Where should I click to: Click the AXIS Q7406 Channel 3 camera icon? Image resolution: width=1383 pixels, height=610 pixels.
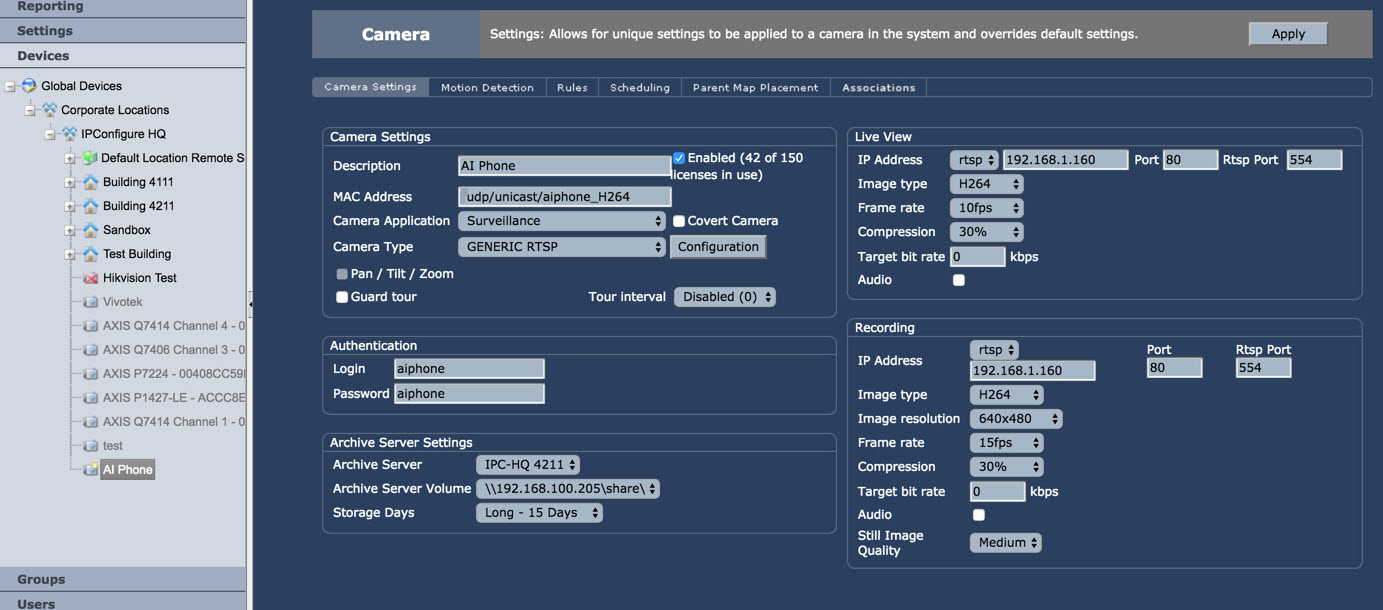(x=91, y=350)
